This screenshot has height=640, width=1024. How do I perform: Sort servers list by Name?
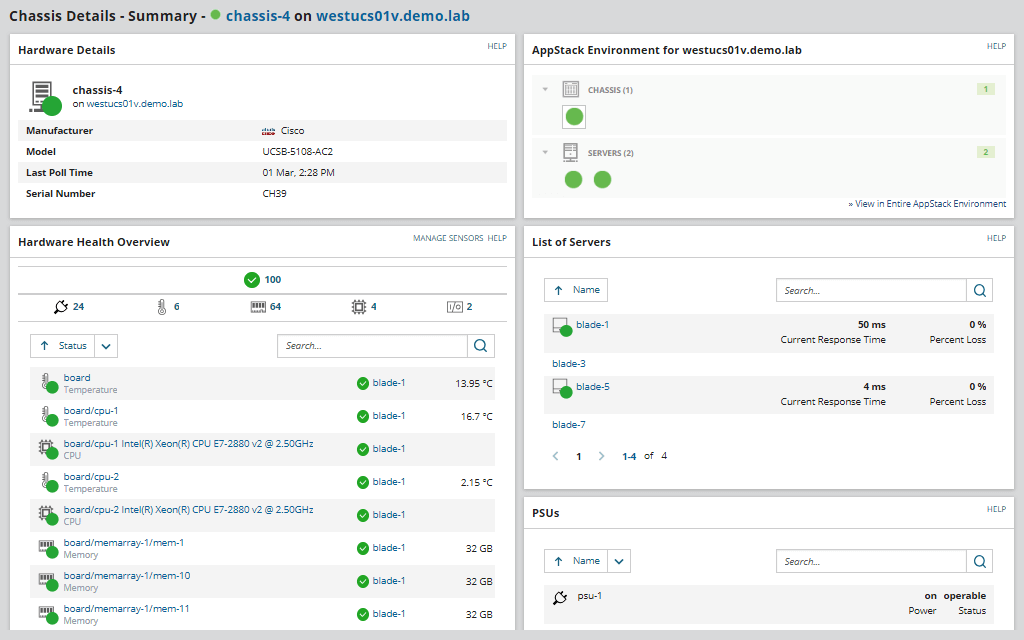coord(576,290)
